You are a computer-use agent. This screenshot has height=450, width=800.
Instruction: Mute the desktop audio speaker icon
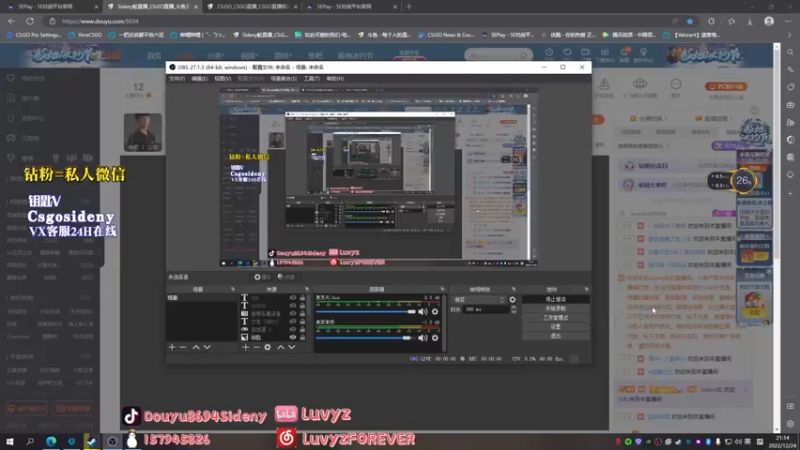[422, 337]
